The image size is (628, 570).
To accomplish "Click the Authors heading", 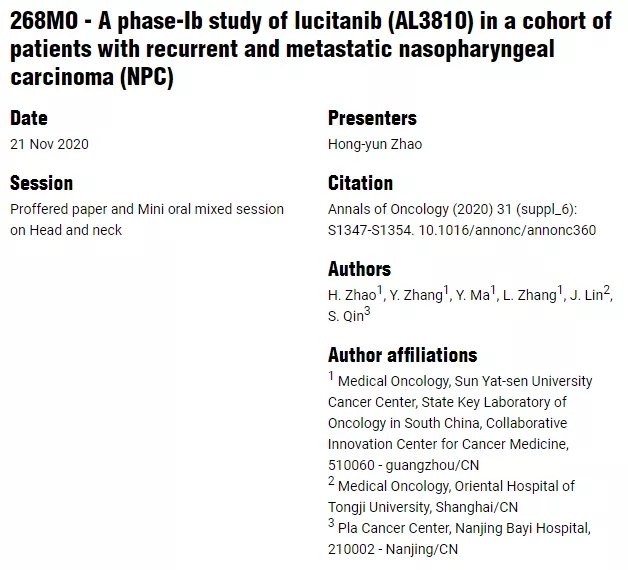I will [359, 269].
